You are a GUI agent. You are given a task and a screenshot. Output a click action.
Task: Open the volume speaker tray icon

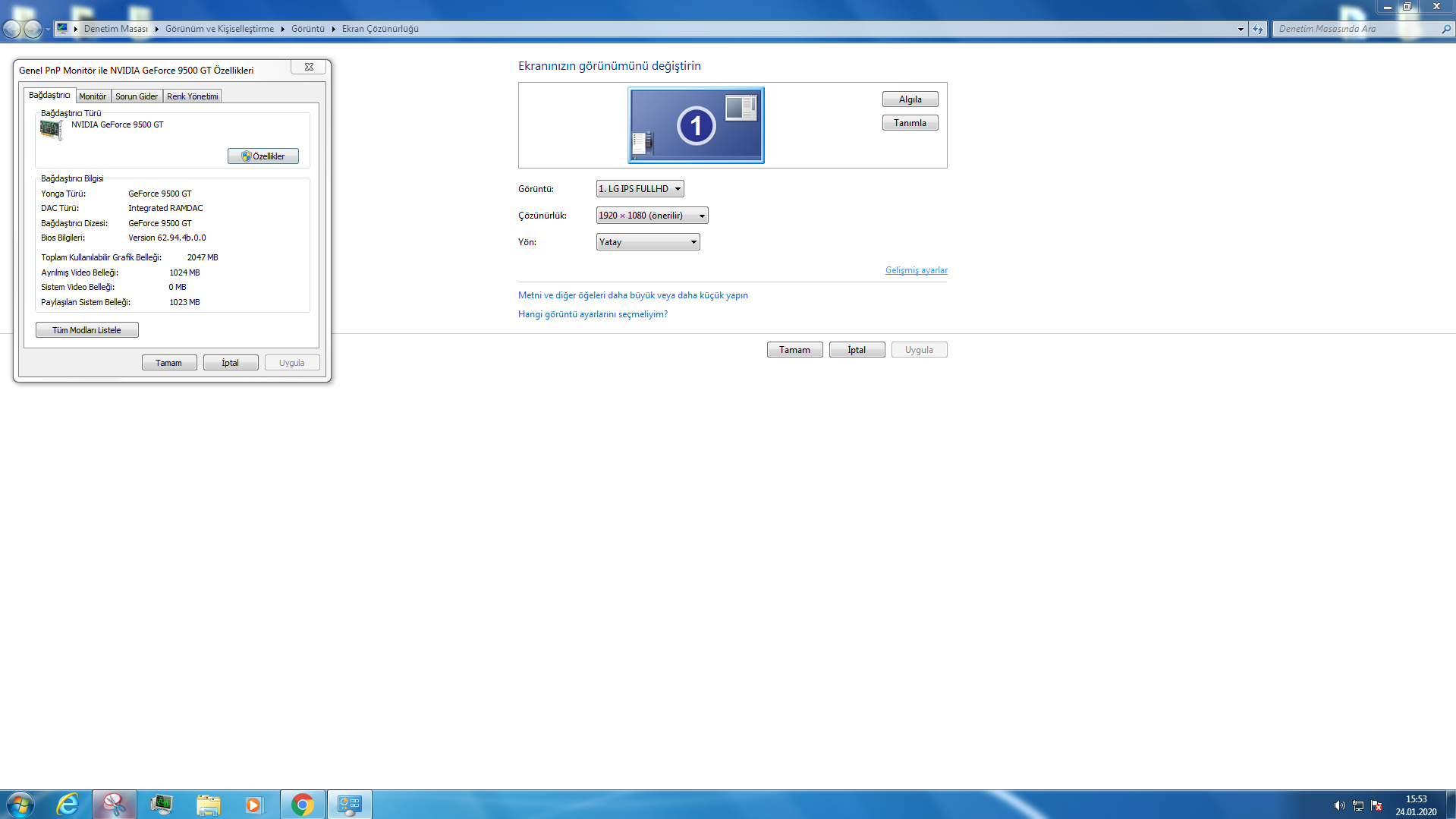point(1339,805)
